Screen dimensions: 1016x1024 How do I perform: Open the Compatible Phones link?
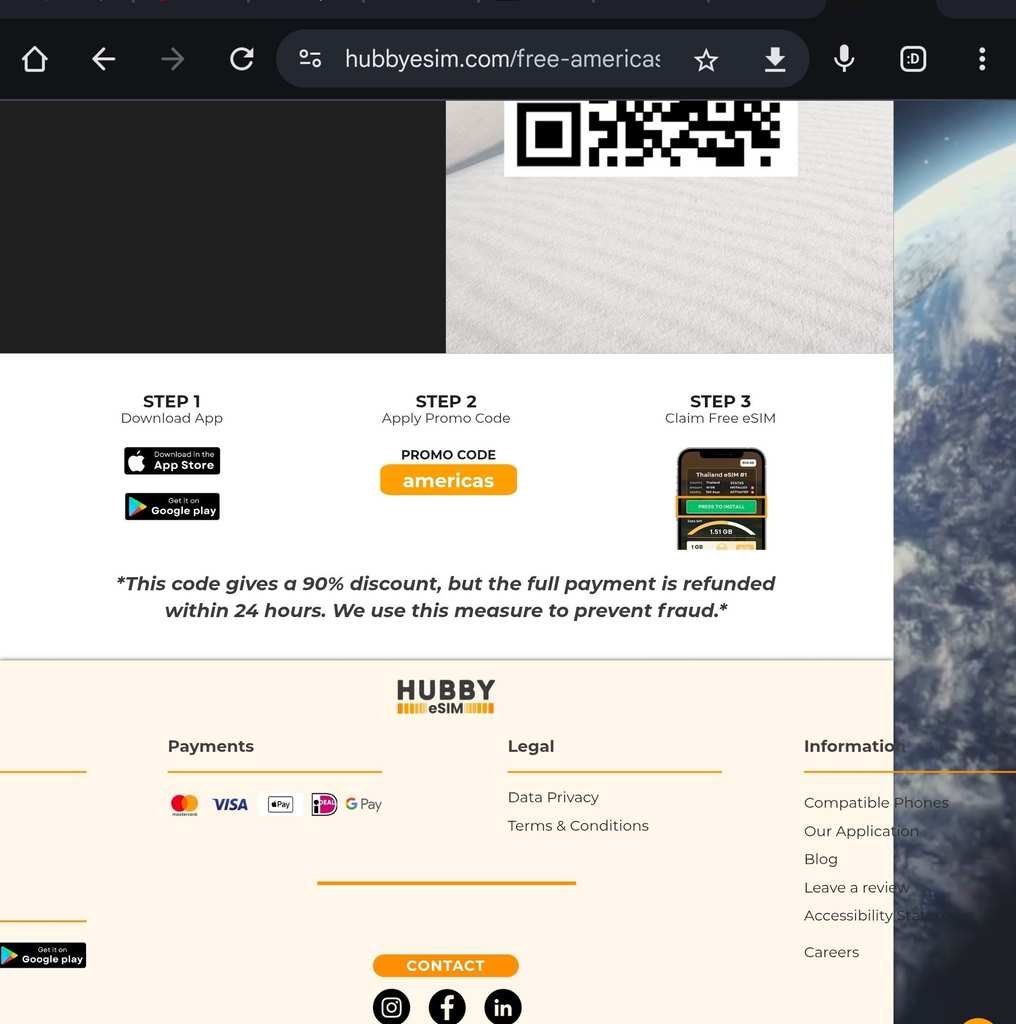(x=876, y=803)
